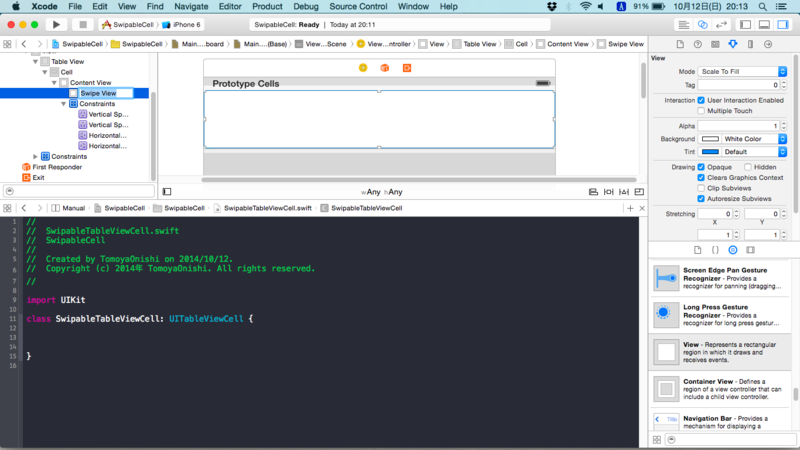The height and width of the screenshot is (450, 800).
Task: Click the Background color well
Action: coord(710,139)
